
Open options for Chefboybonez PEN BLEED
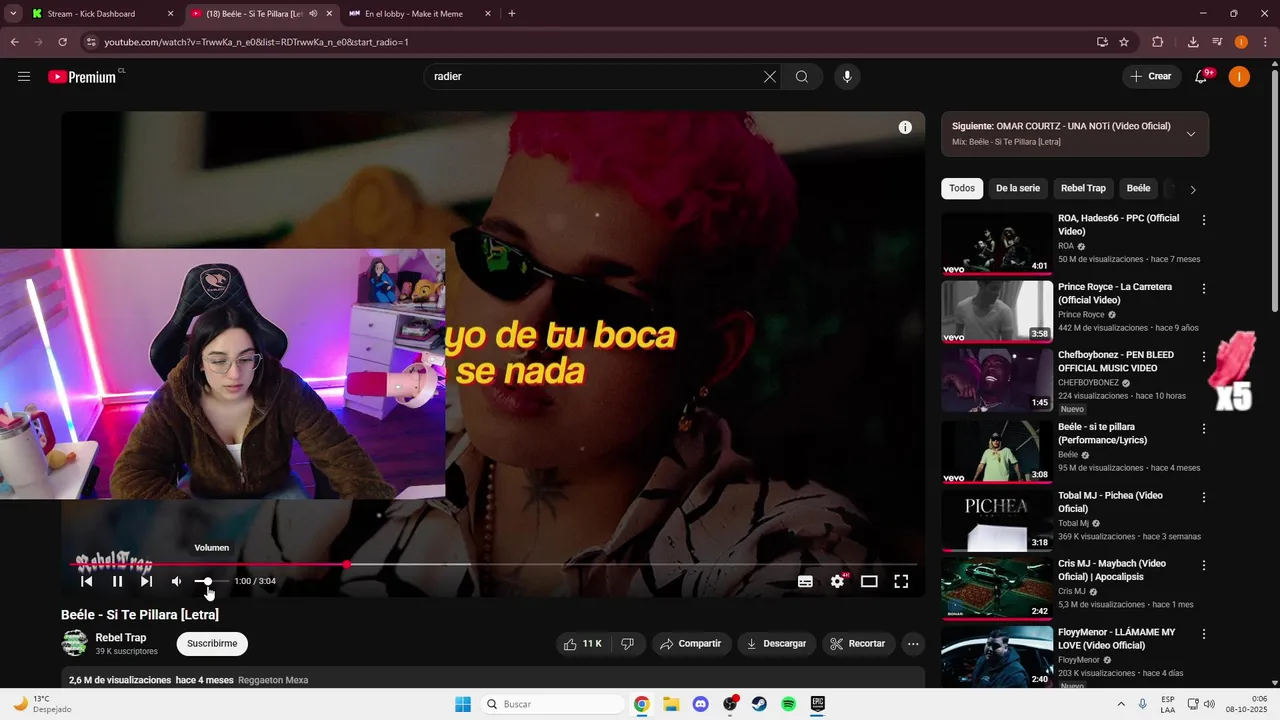(1203, 357)
